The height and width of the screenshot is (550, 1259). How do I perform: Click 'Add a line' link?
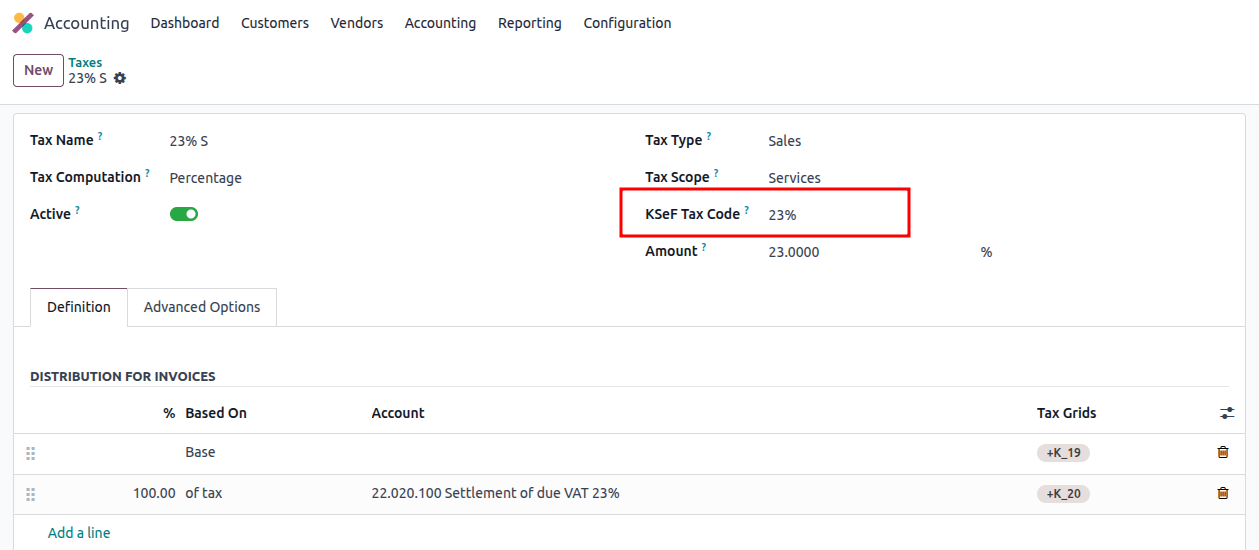(79, 533)
